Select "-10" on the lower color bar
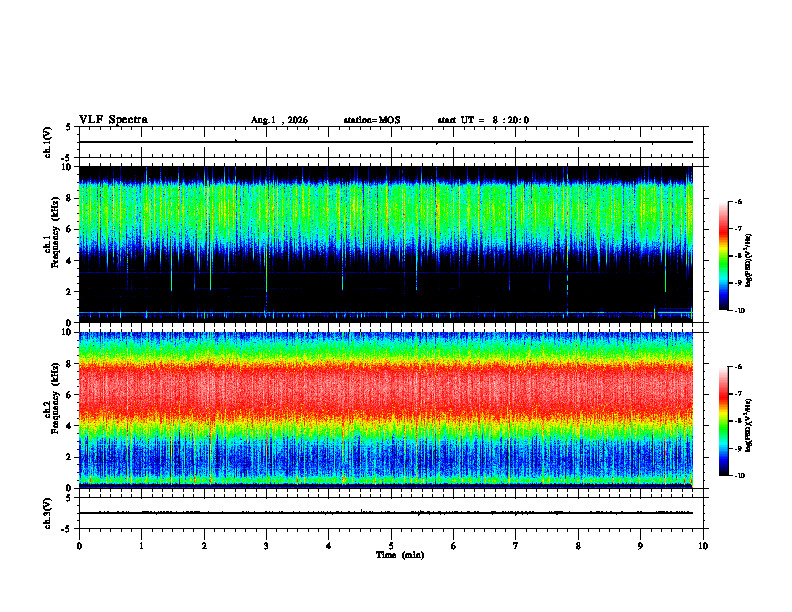Screen dimensions: 792x612 [x=739, y=476]
